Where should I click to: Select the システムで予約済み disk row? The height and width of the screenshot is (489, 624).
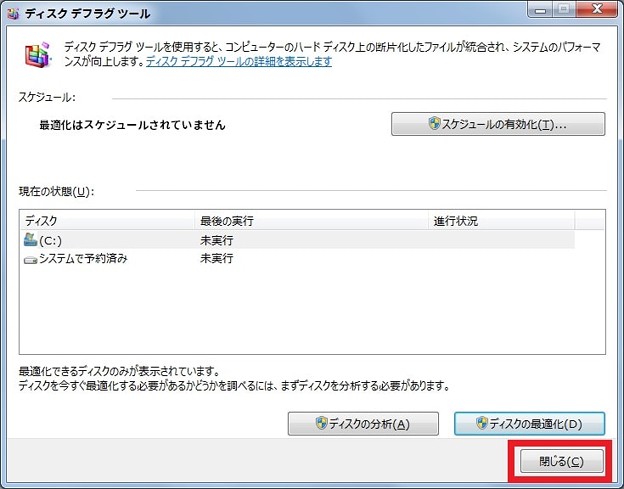[297, 259]
